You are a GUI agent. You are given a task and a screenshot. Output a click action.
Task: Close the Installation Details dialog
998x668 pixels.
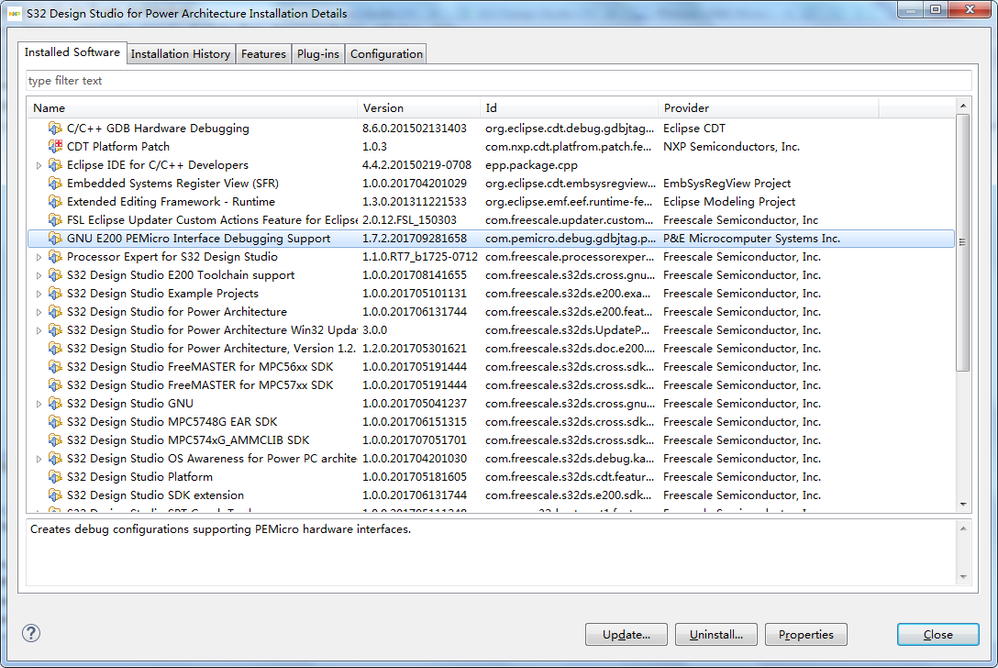(x=938, y=634)
